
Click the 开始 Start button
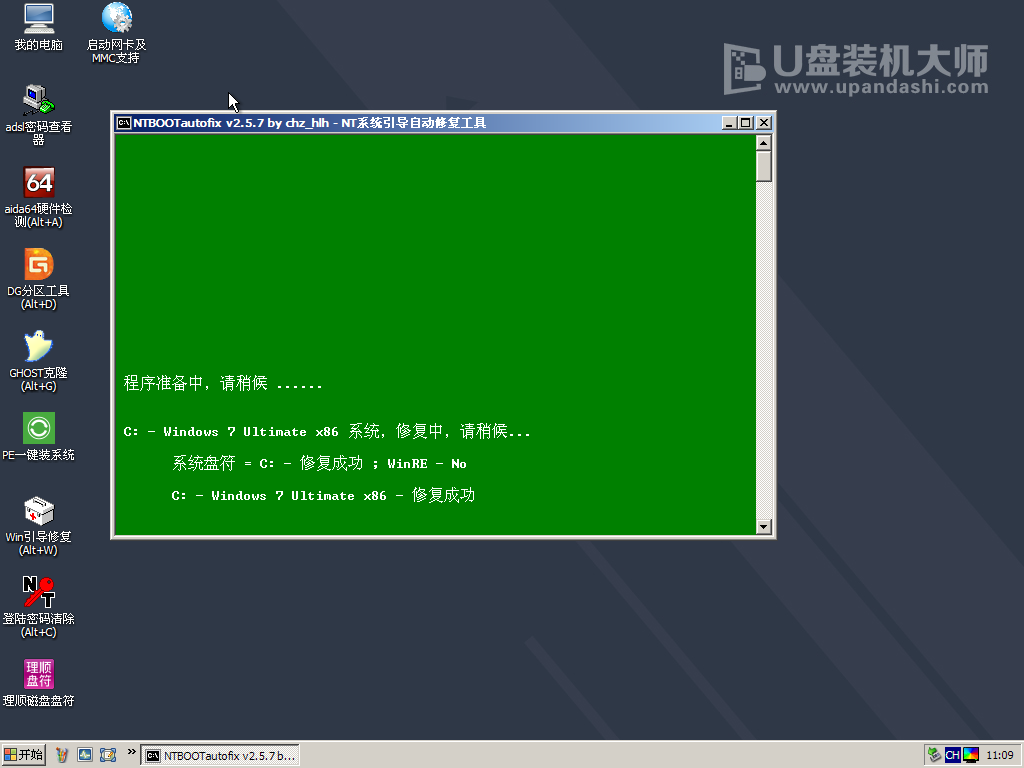tap(24, 755)
